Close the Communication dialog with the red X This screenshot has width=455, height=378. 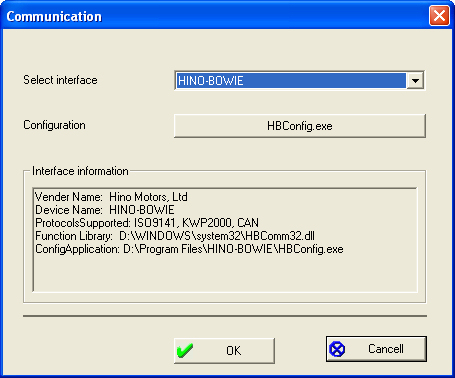(x=439, y=16)
